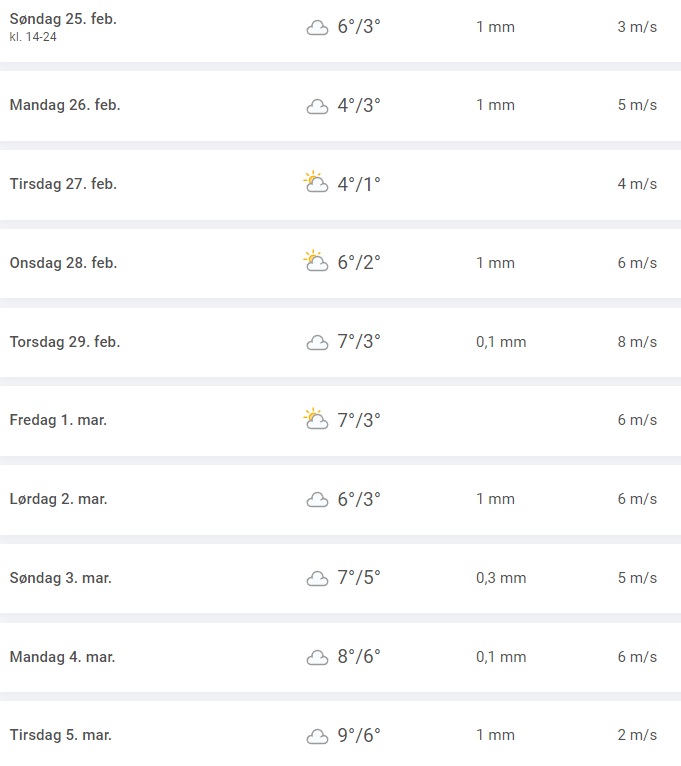
Task: Click 0,1 mm precipitation for Mandag 4. mar.
Action: click(x=501, y=657)
